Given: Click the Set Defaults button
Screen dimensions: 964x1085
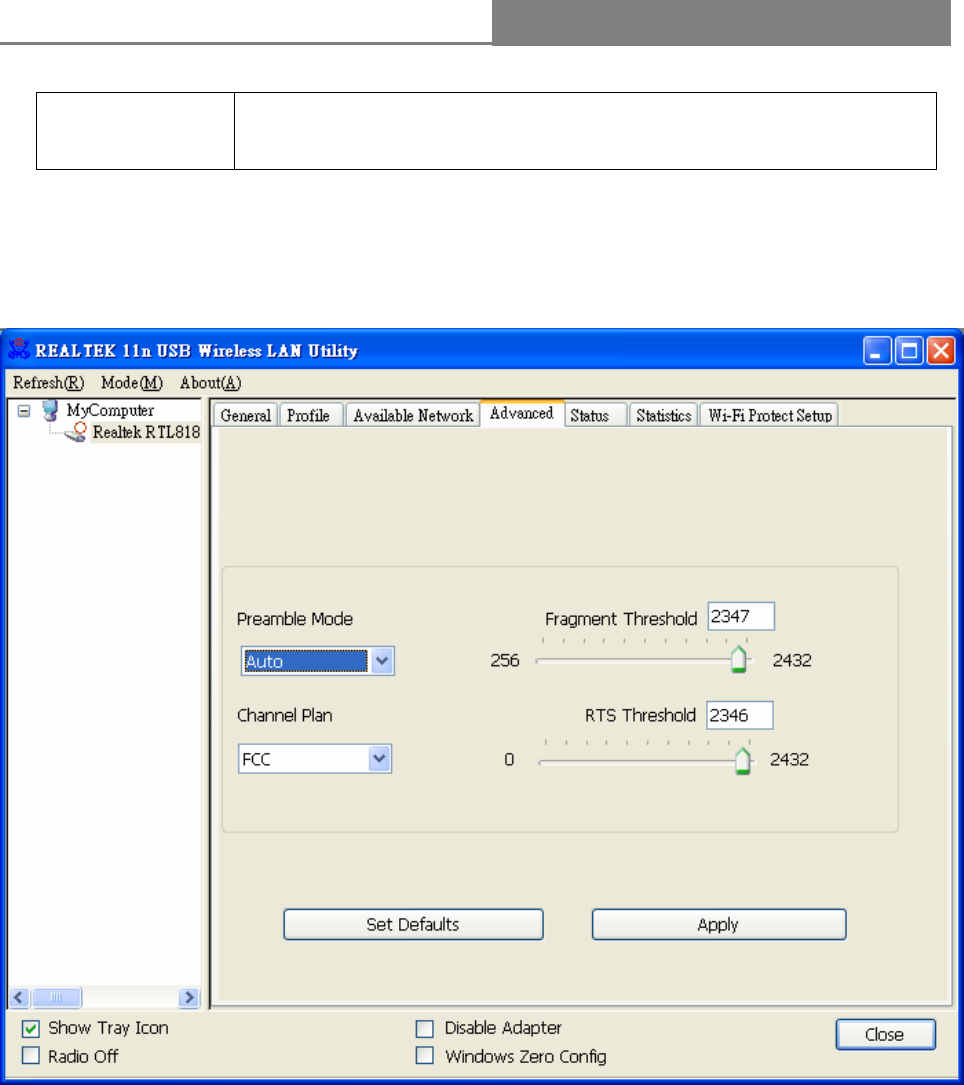Looking at the screenshot, I should 413,924.
